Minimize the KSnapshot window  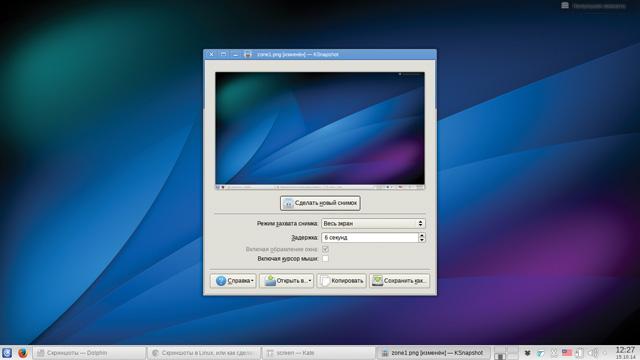(236, 54)
